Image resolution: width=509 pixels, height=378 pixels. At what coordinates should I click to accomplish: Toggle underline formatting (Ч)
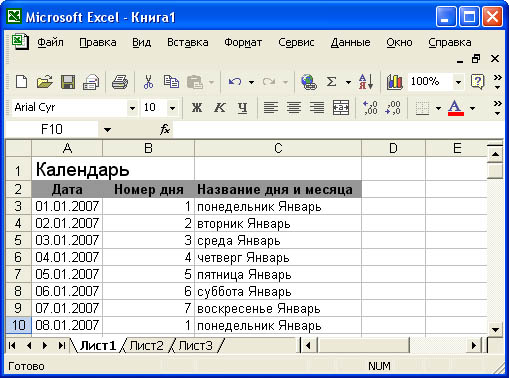(243, 108)
